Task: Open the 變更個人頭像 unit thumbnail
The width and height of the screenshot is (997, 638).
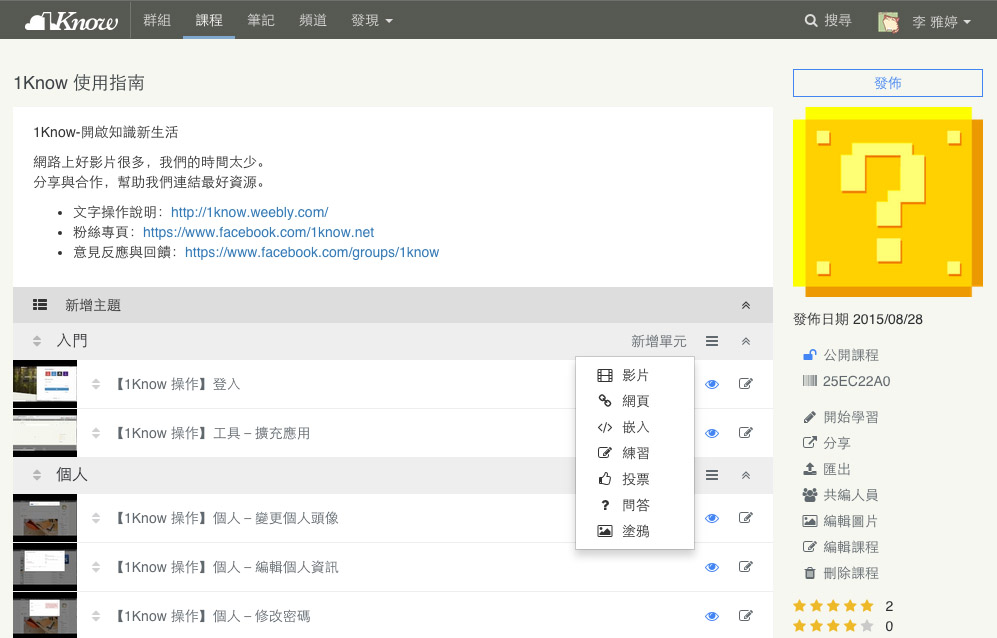Action: pyautogui.click(x=45, y=518)
